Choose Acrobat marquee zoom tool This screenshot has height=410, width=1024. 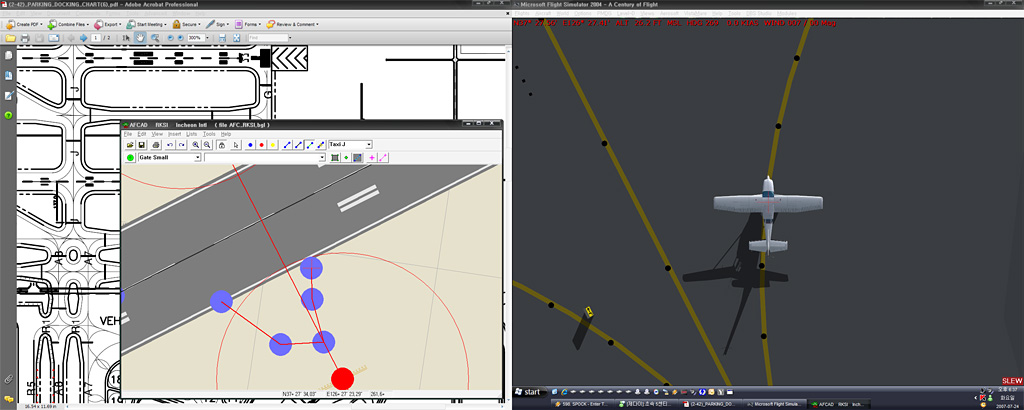coord(155,38)
